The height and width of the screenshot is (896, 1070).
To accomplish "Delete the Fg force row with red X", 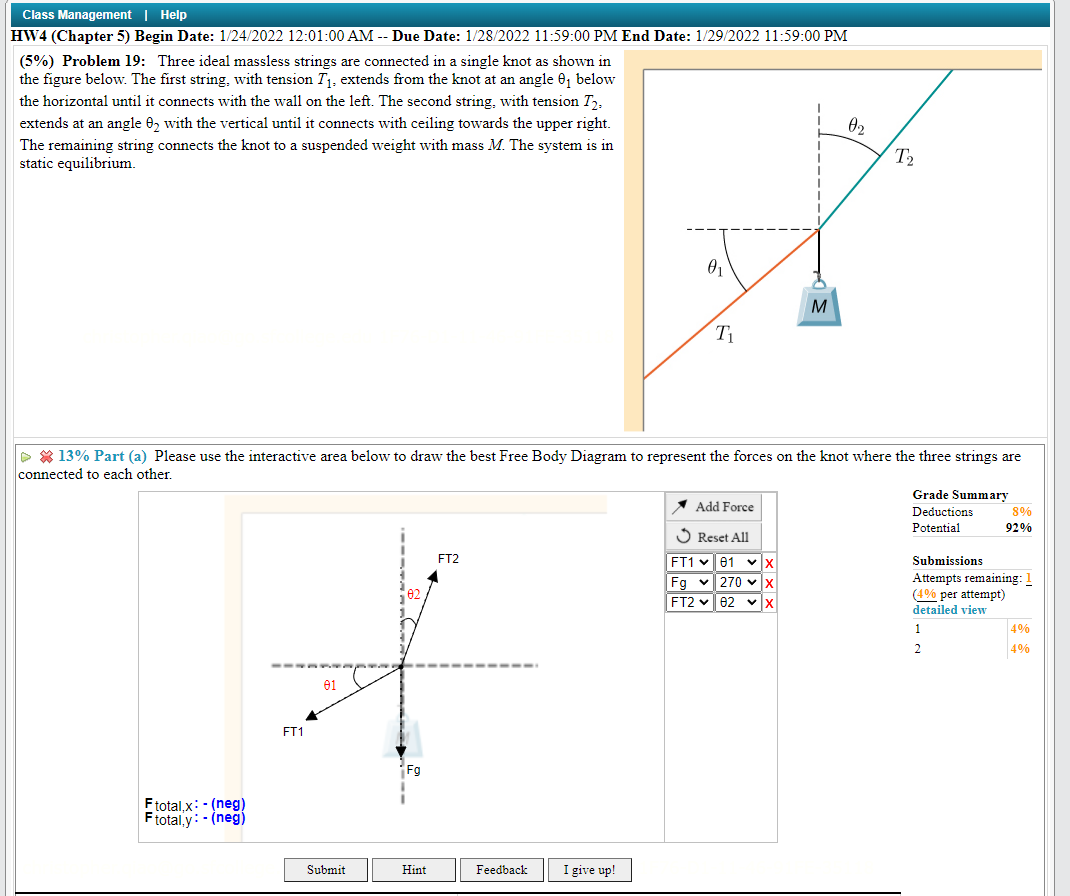I will (769, 582).
